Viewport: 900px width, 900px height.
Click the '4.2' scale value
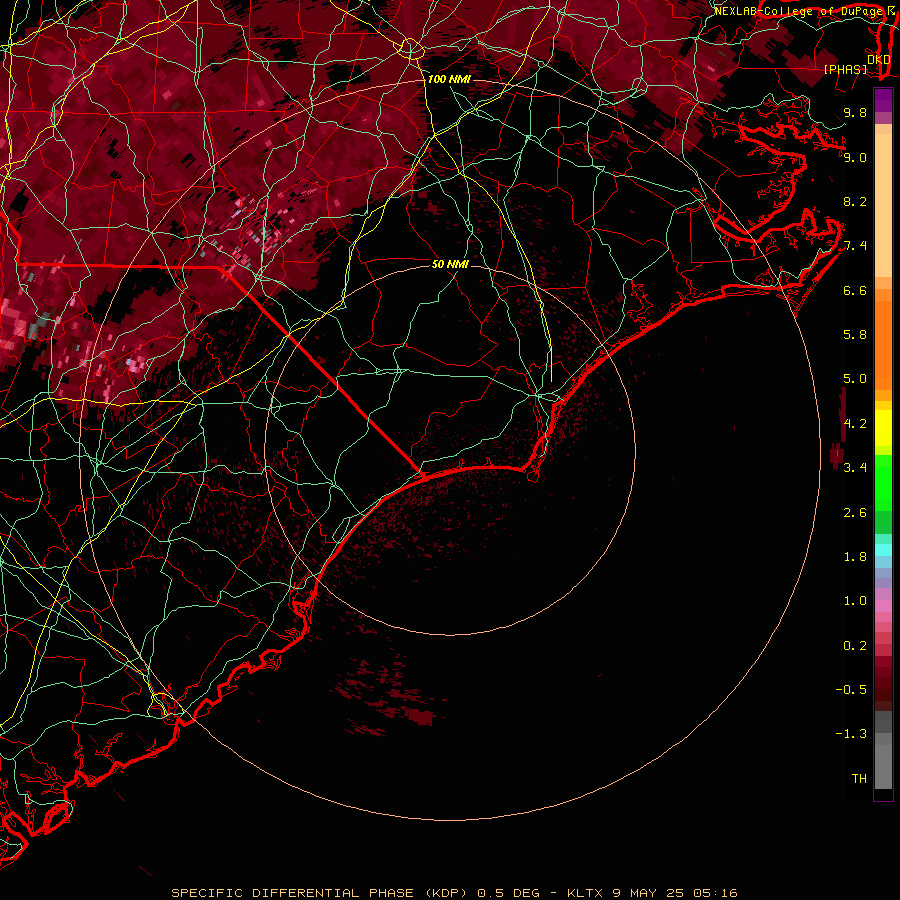[855, 423]
